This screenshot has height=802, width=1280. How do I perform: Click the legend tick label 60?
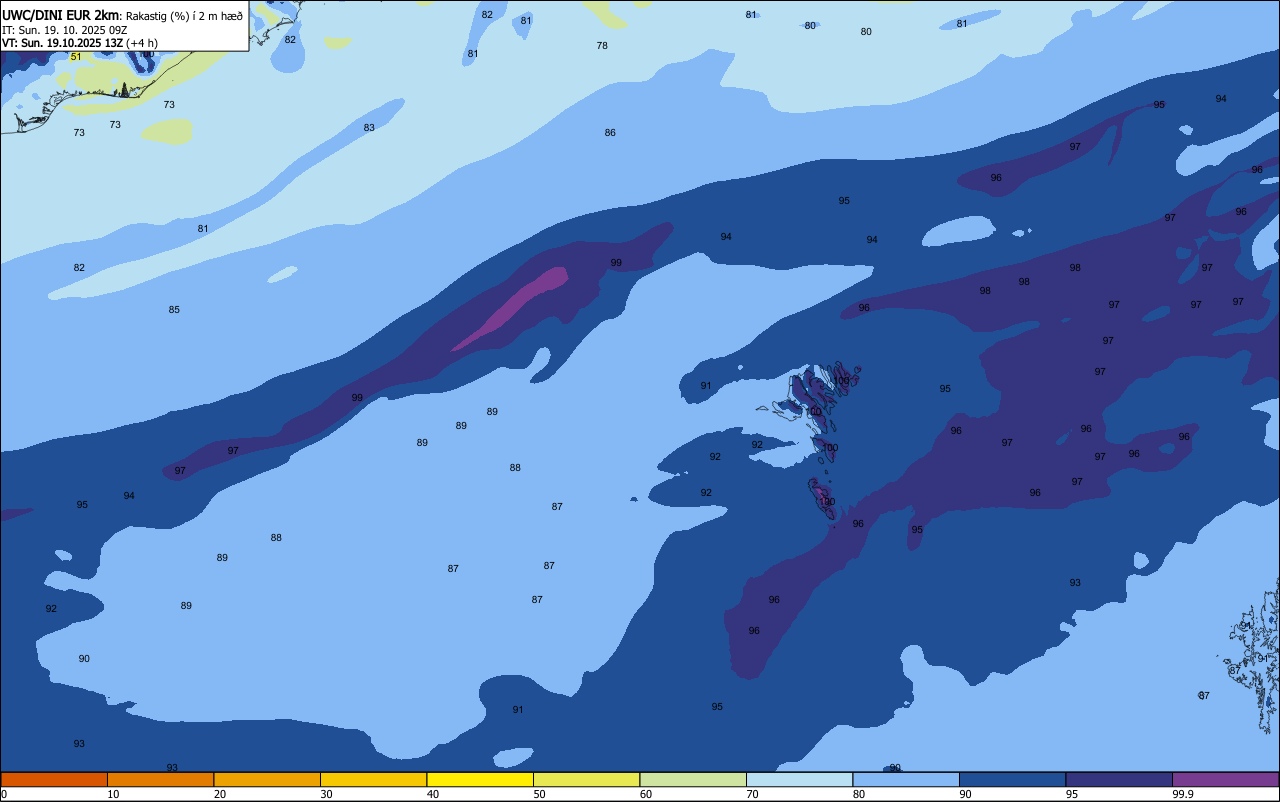coord(646,794)
